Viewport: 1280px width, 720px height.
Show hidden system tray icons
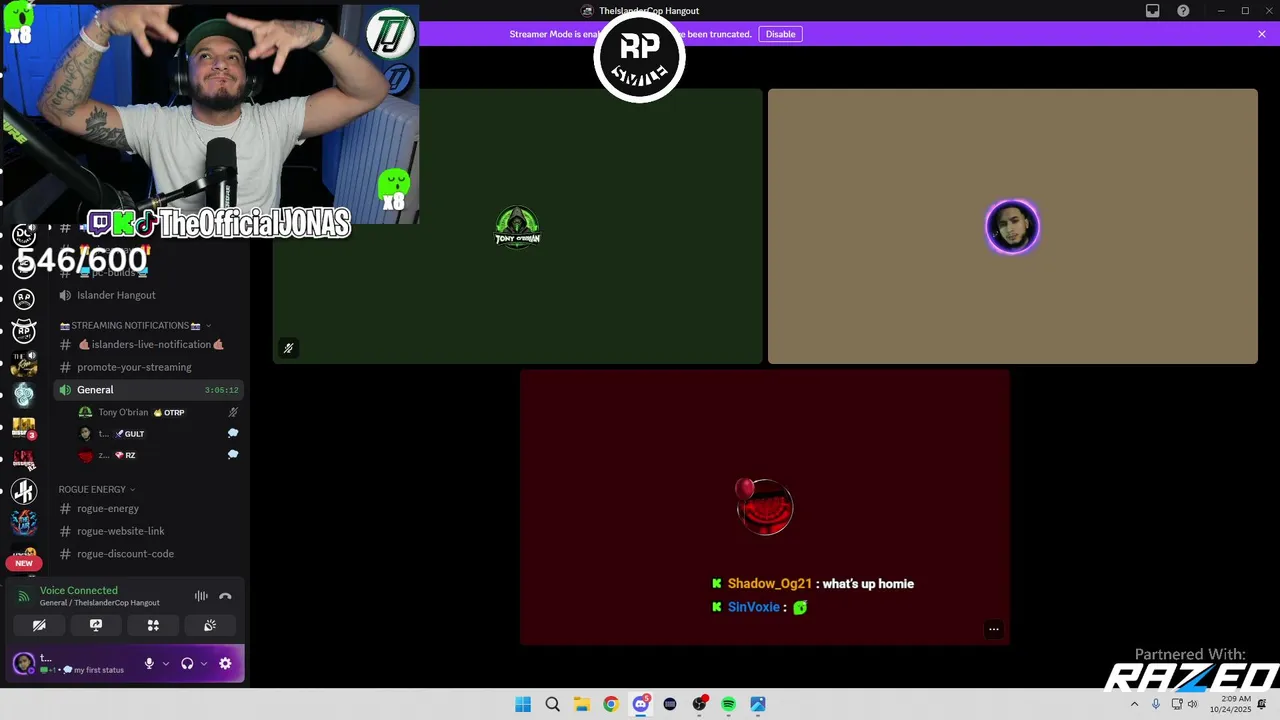coord(1134,704)
